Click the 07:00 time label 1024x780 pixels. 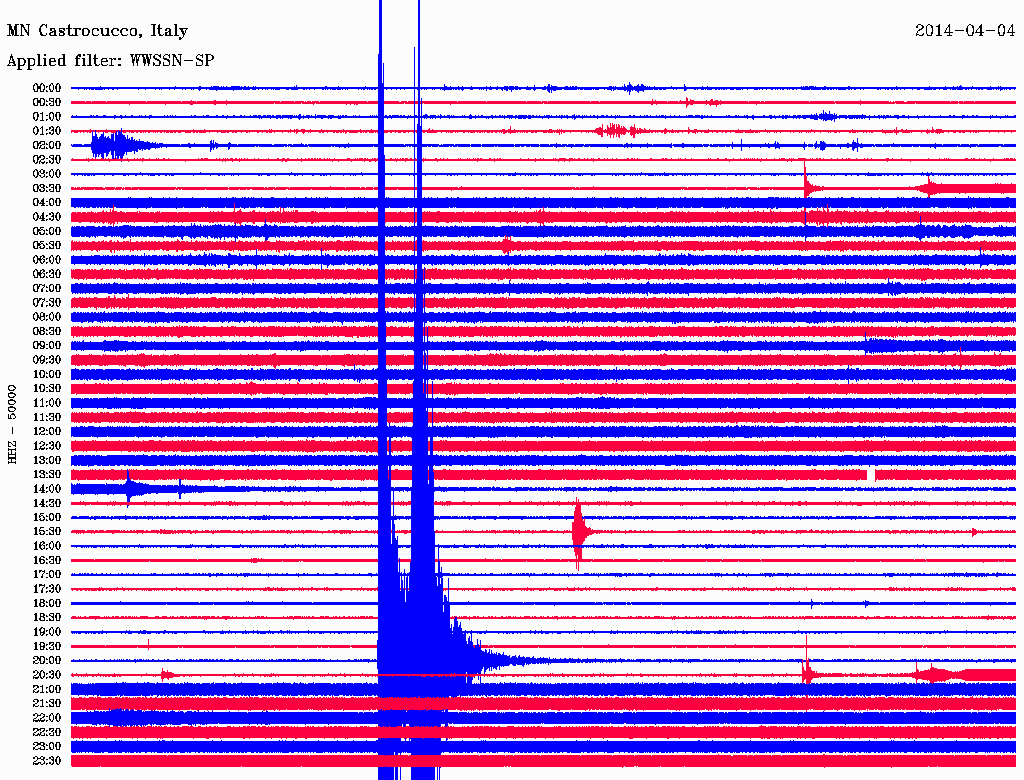coord(47,288)
